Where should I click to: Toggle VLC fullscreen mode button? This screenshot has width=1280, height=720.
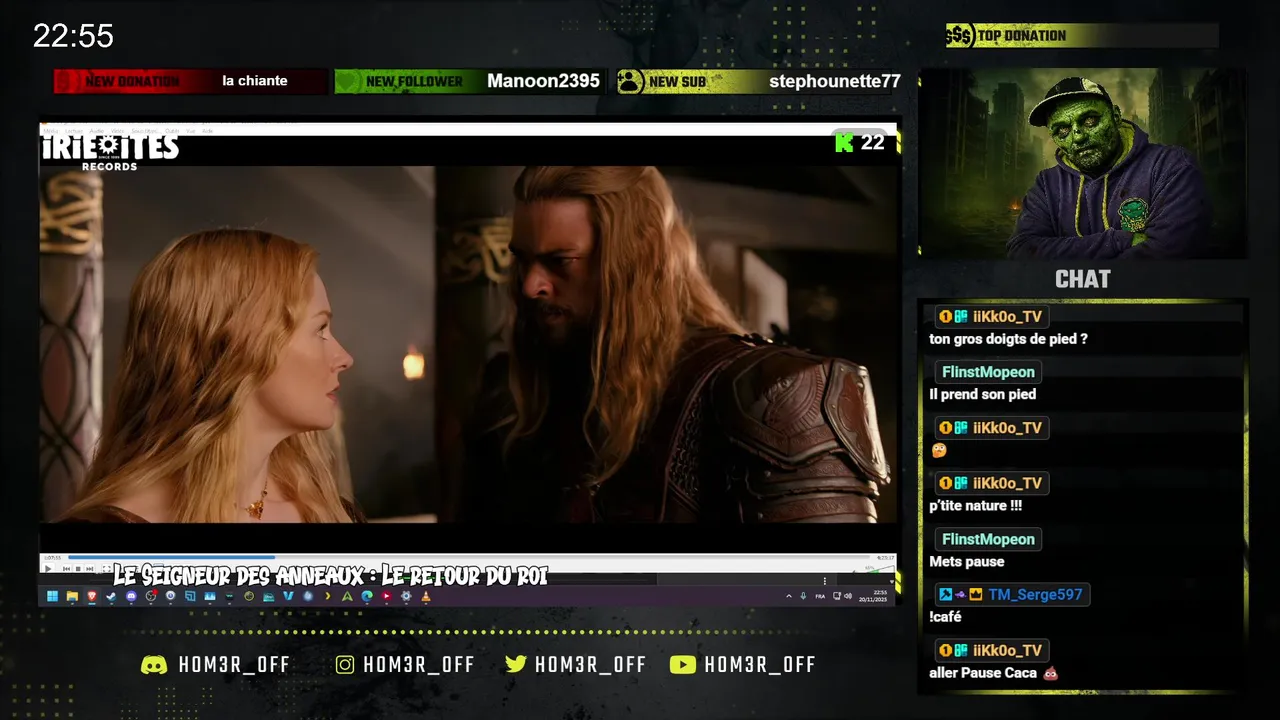107,569
